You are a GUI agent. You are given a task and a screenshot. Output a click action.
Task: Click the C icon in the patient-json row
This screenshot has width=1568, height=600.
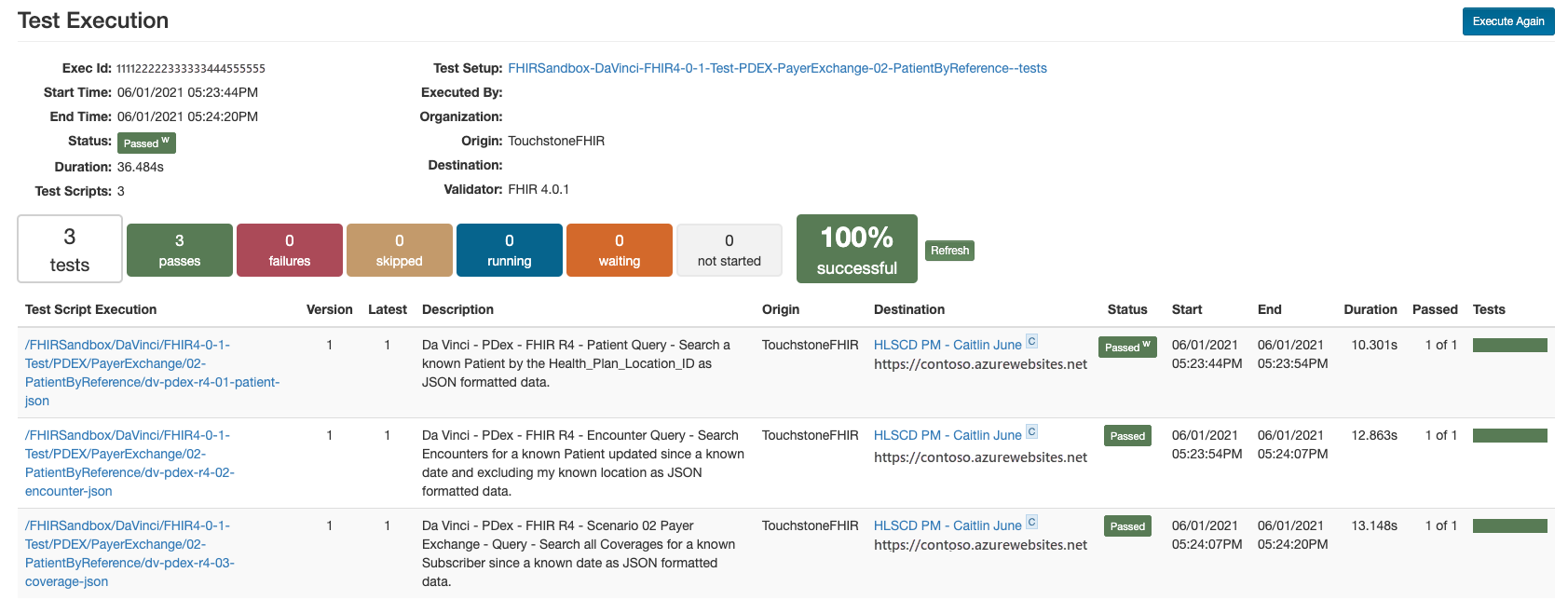[x=1031, y=342]
